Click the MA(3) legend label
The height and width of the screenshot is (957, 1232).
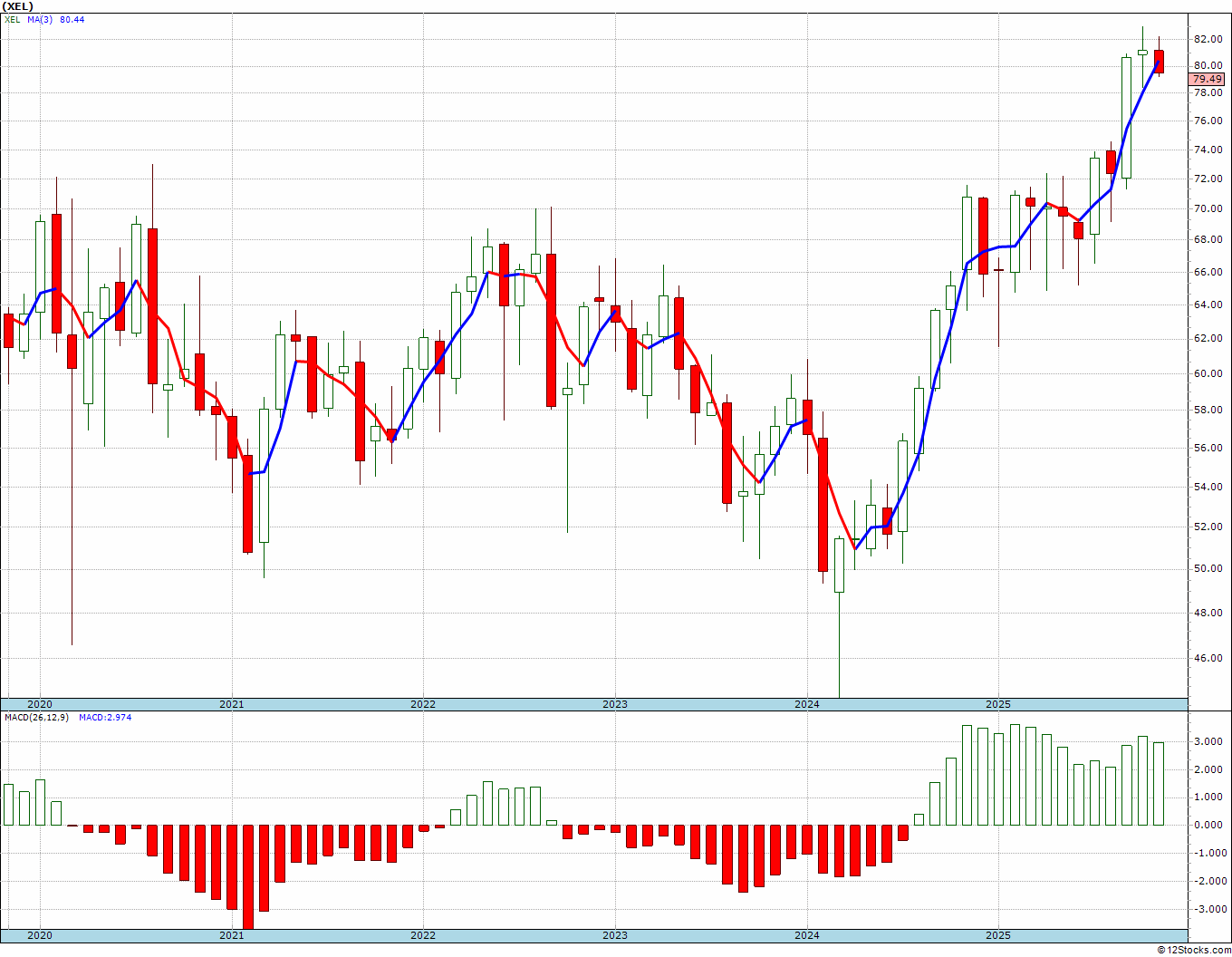tap(40, 19)
